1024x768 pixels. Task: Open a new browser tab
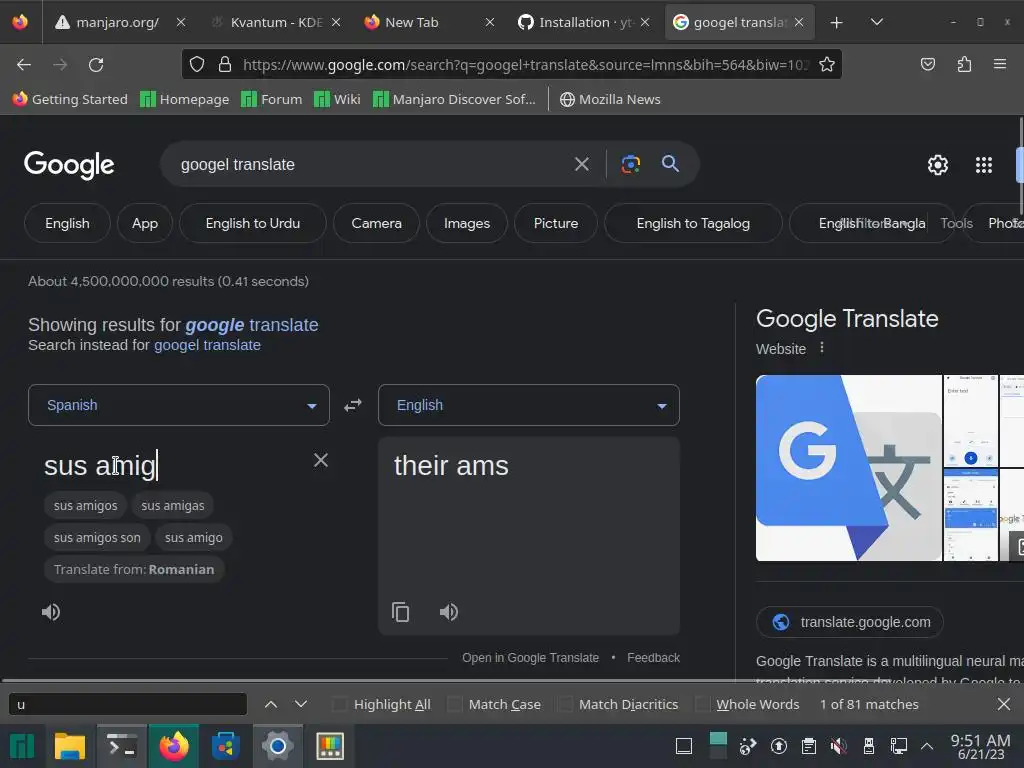pyautogui.click(x=836, y=23)
